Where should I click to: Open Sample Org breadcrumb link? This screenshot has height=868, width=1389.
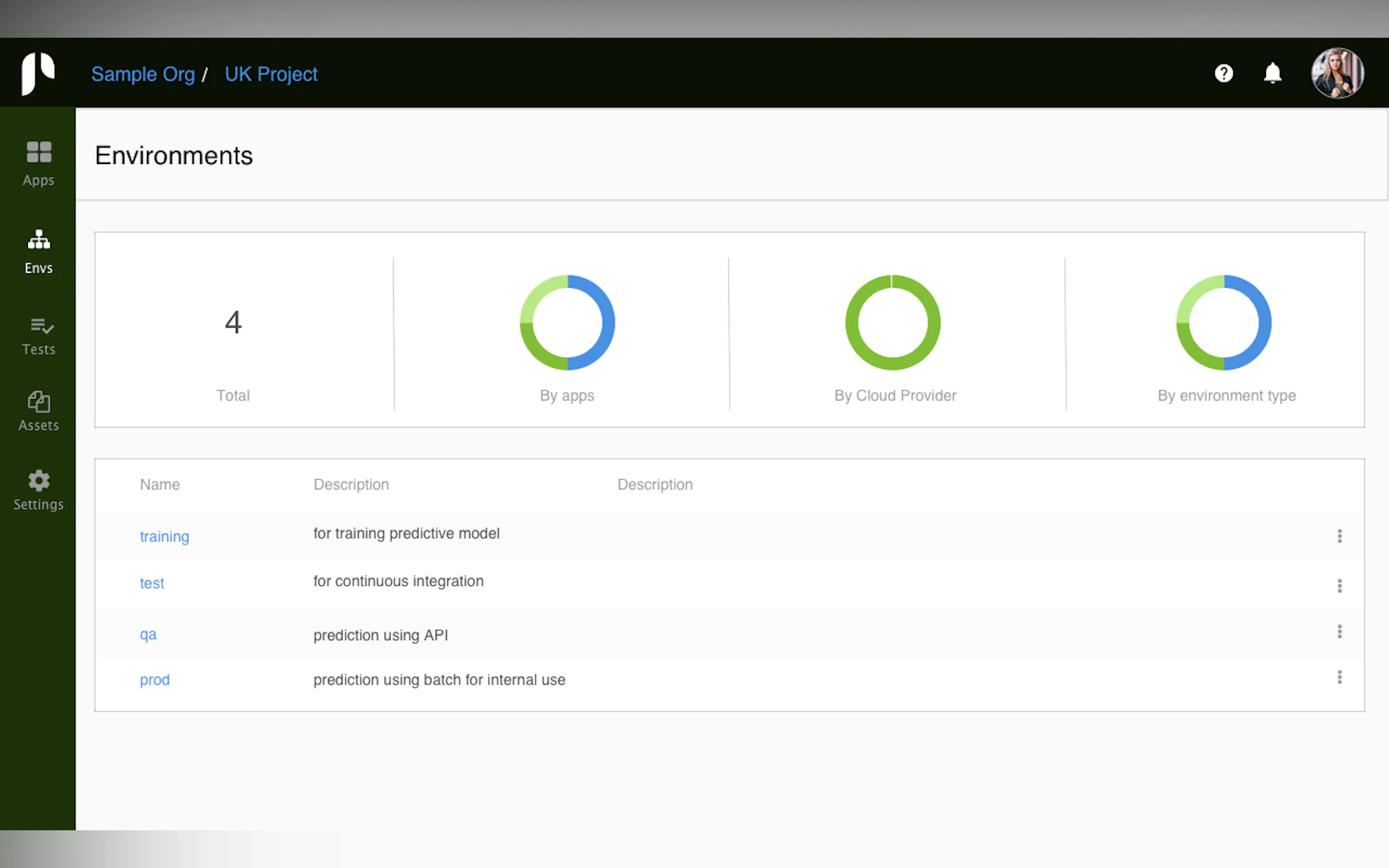pos(143,74)
